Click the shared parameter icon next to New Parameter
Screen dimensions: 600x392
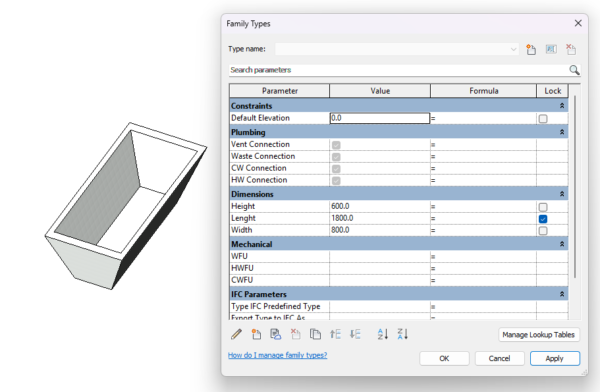pyautogui.click(x=276, y=334)
